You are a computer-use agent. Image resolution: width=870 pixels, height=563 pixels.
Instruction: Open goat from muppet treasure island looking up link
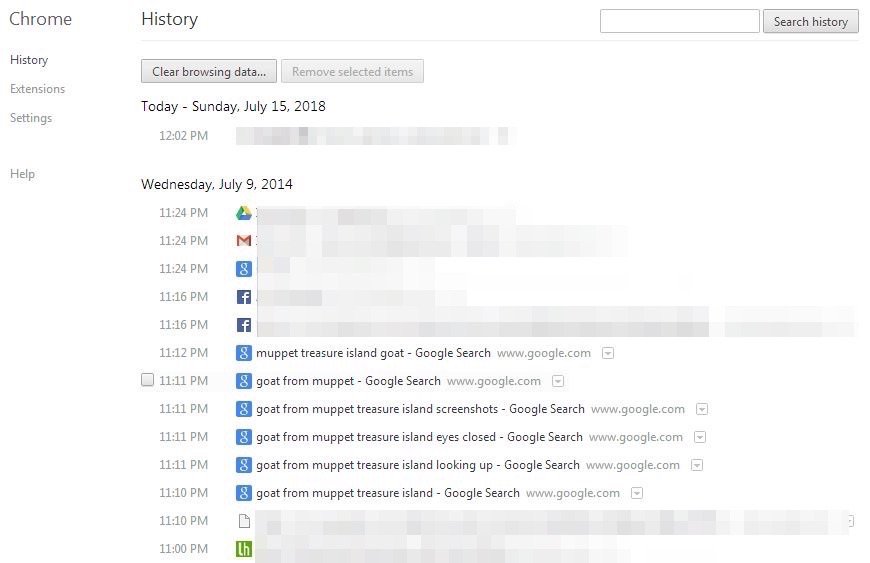pos(418,465)
